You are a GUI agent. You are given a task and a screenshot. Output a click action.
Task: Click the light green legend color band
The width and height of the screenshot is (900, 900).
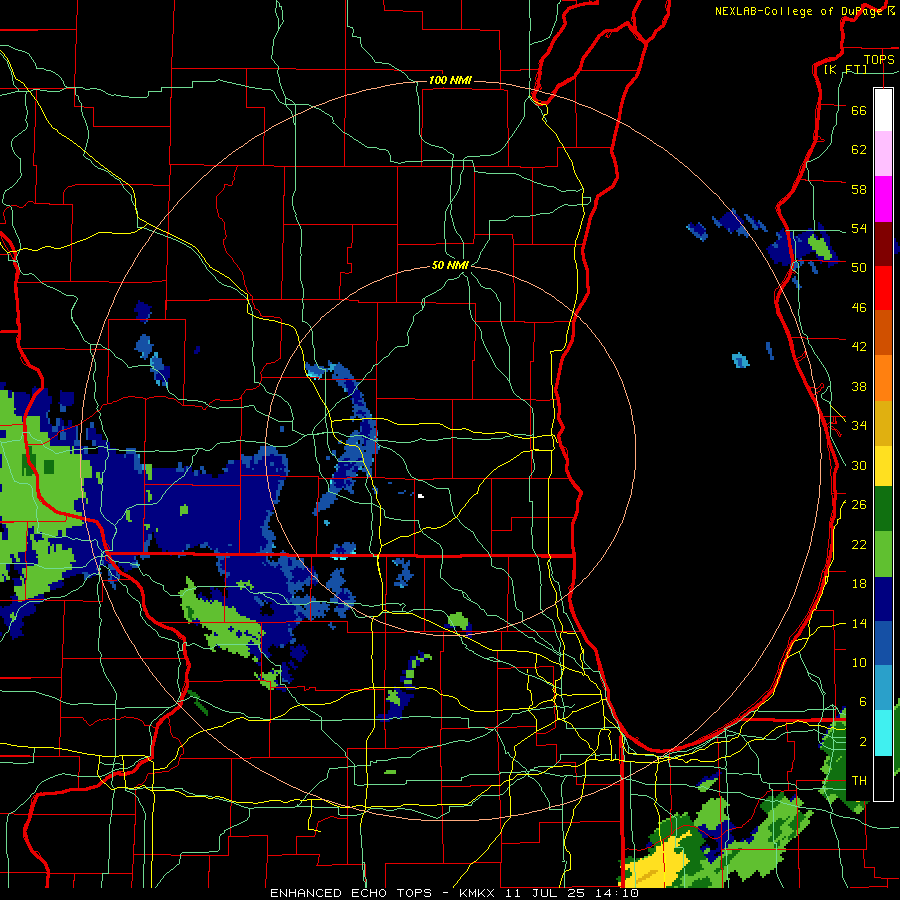(x=883, y=554)
